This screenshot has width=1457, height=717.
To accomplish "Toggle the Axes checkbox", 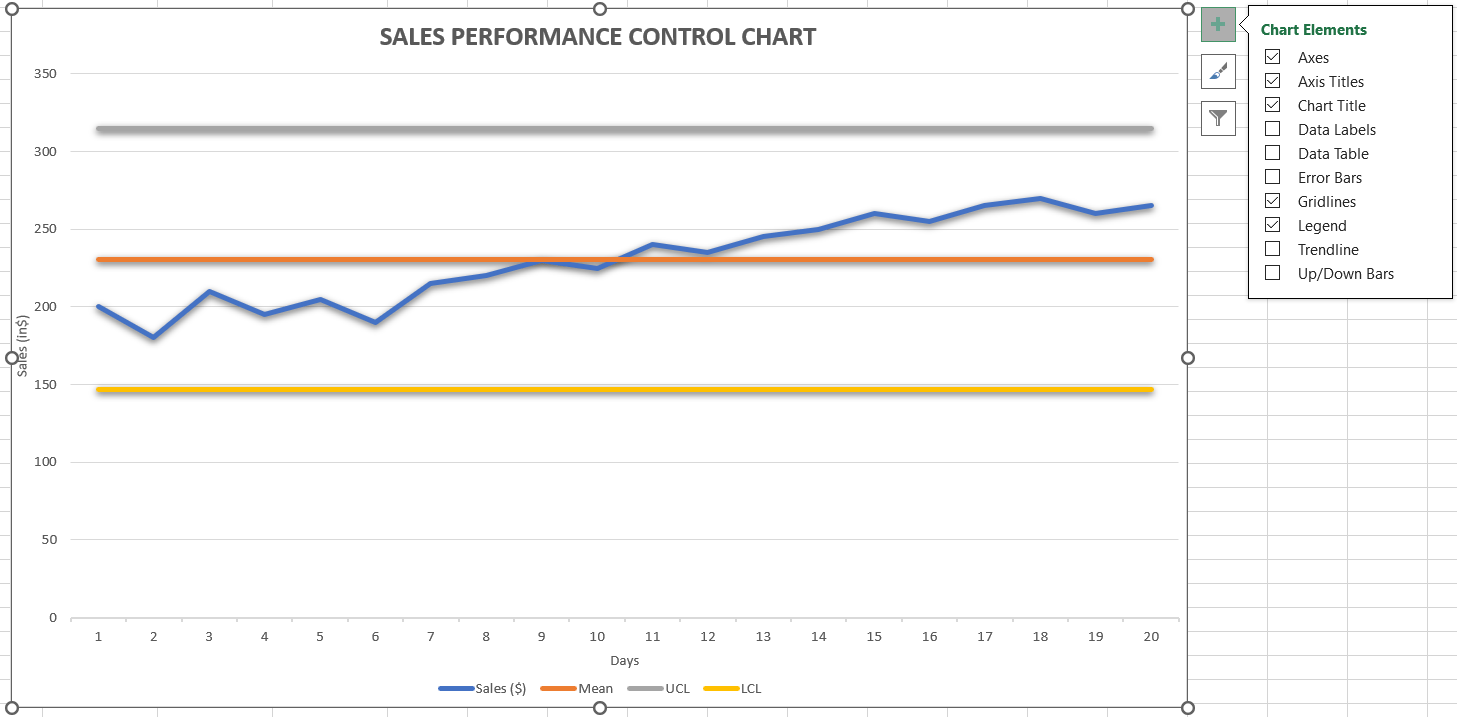I will click(1273, 57).
